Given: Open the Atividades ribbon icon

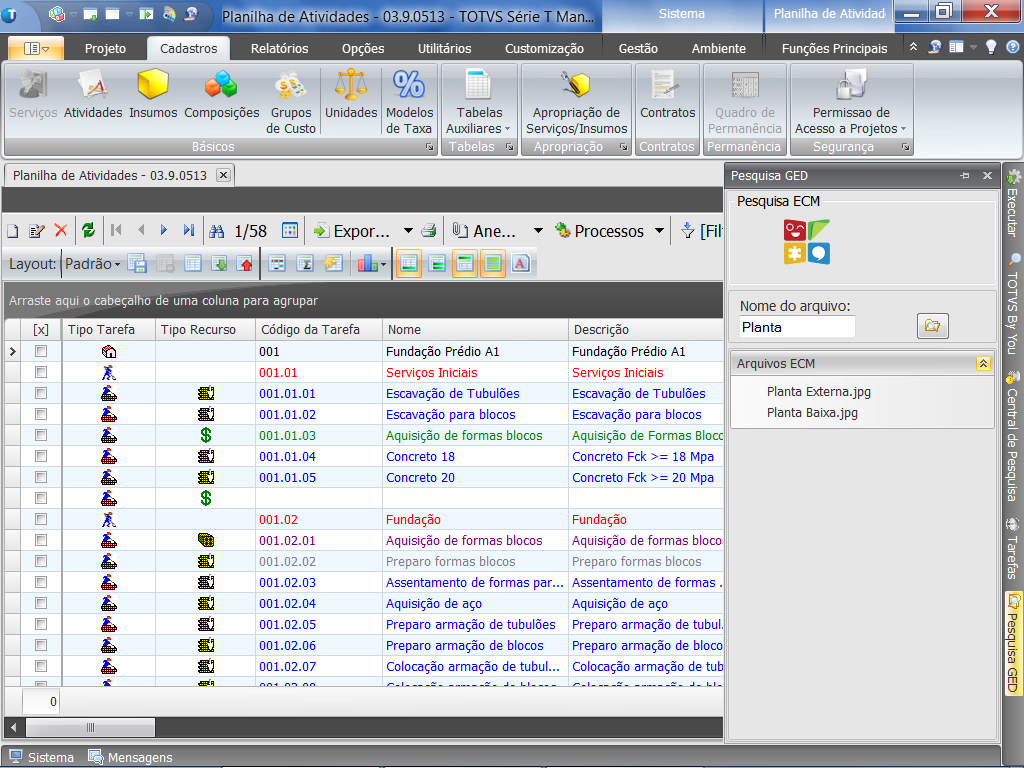Looking at the screenshot, I should [x=93, y=95].
